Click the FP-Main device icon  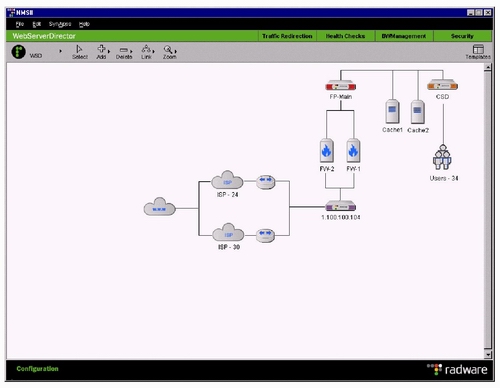tap(341, 85)
